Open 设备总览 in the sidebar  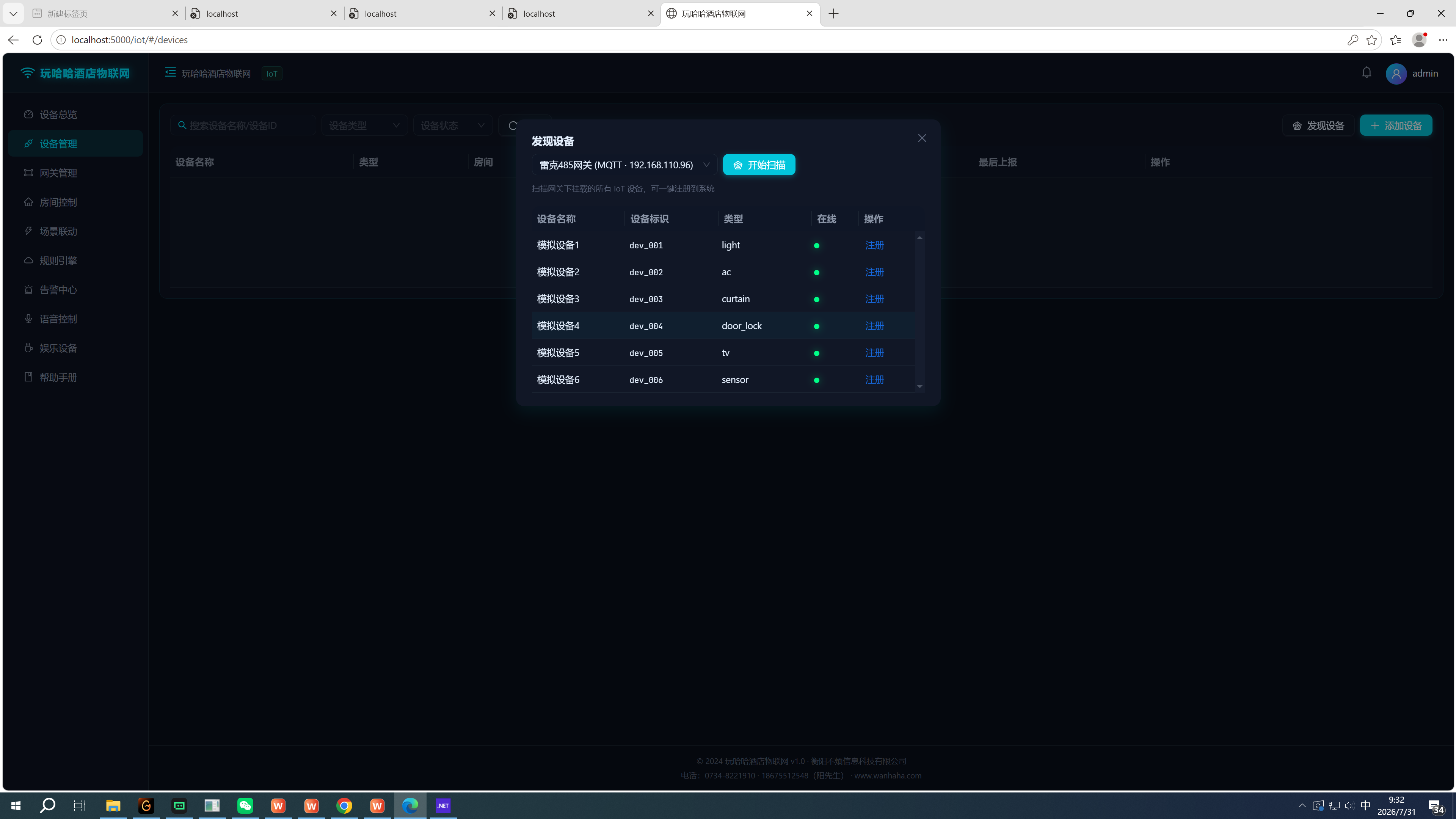coord(76,115)
